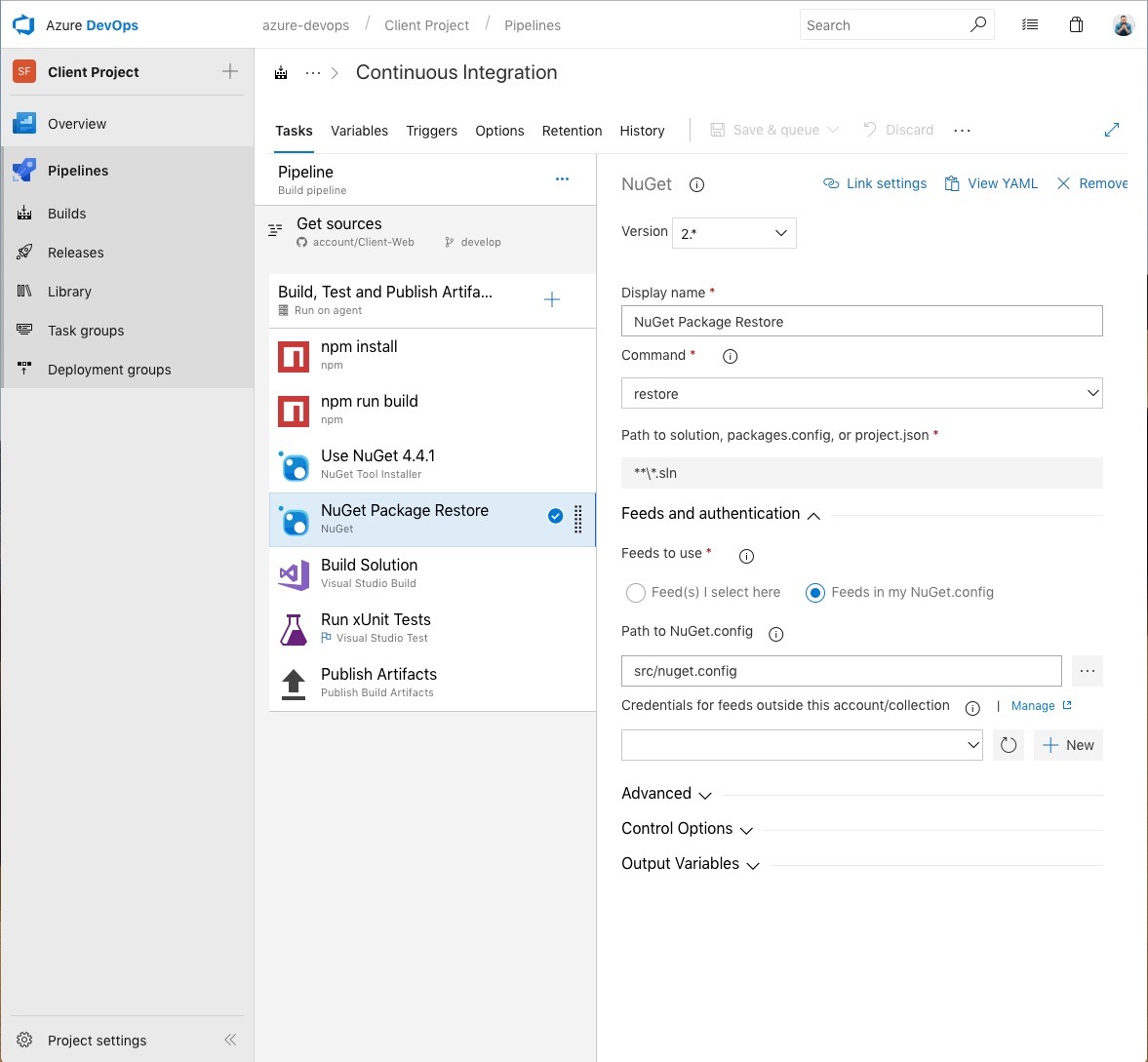1148x1062 pixels.
Task: Switch to the Variables tab
Action: [359, 131]
